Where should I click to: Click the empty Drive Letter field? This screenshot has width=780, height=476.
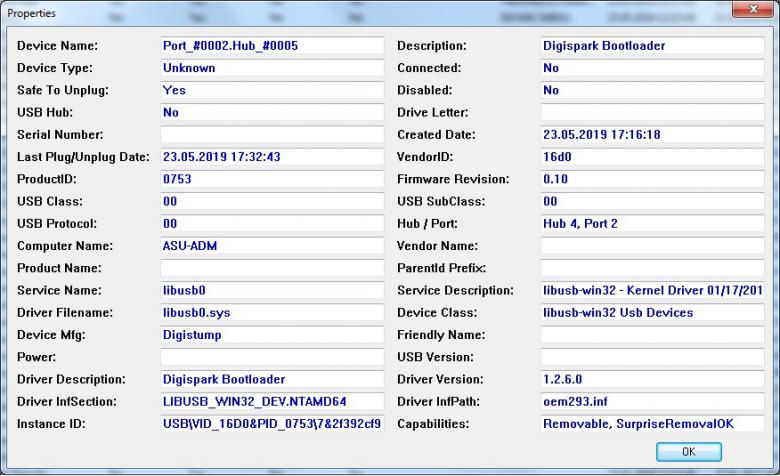[x=652, y=112]
